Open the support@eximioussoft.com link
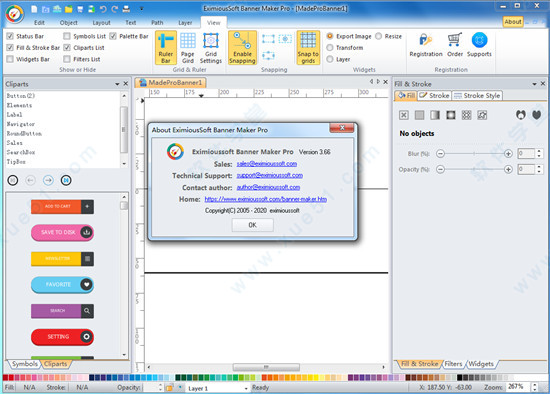This screenshot has height=394, width=550. pos(270,175)
